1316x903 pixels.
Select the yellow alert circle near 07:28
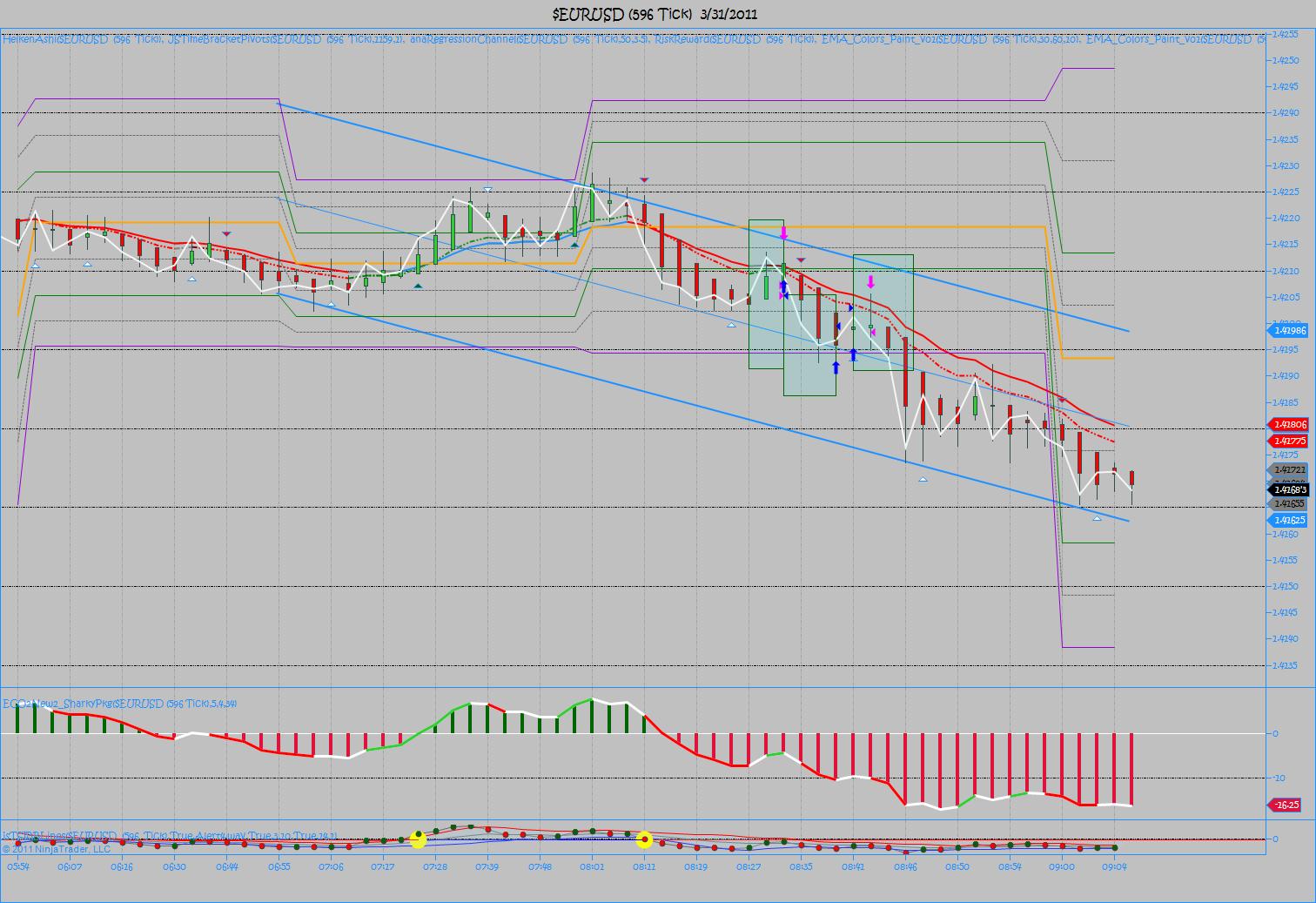click(418, 839)
